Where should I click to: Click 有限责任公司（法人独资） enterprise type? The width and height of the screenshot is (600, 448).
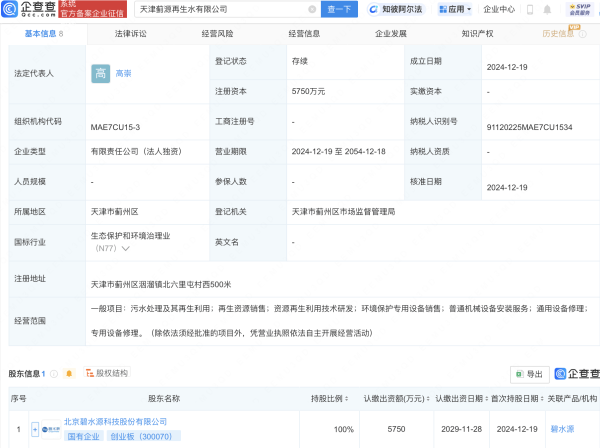pos(136,152)
